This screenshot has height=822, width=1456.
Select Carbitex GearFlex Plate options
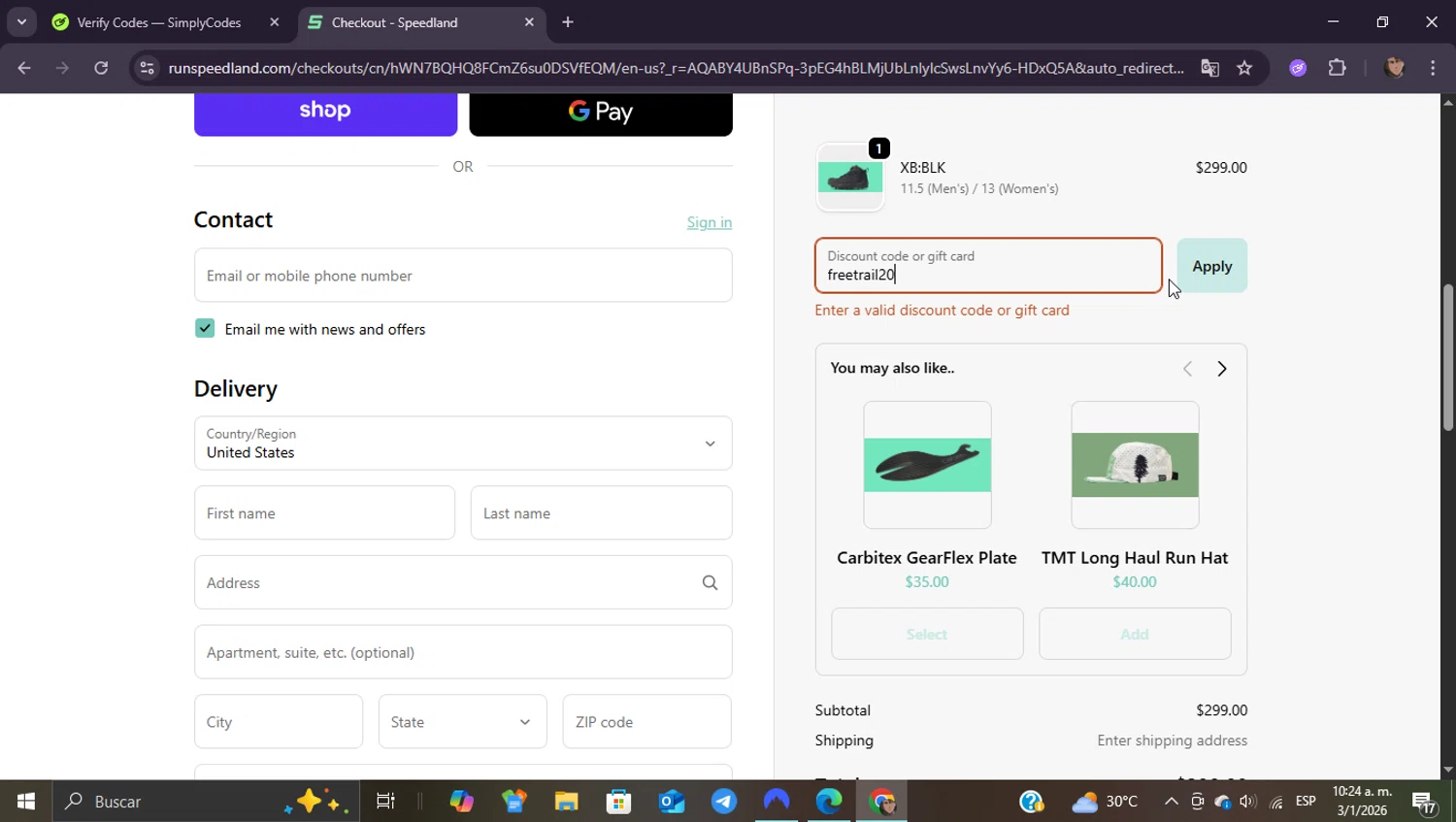[x=927, y=634]
